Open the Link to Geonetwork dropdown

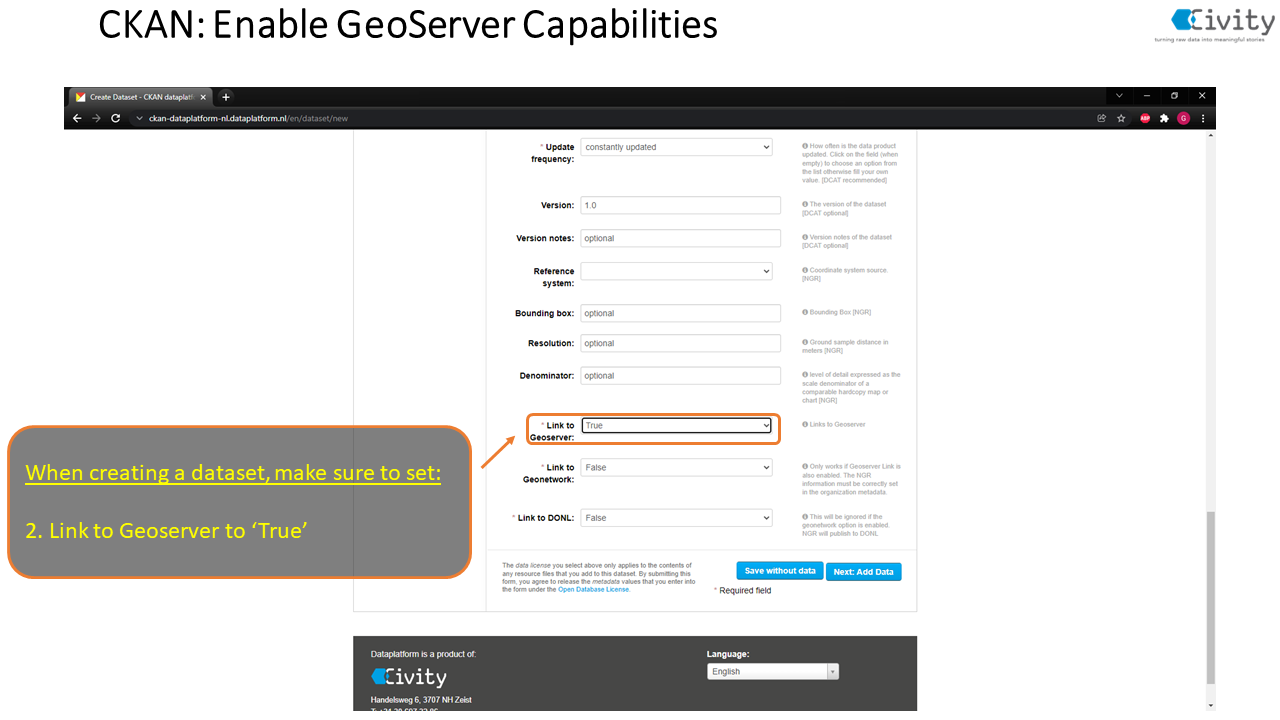[x=677, y=467]
